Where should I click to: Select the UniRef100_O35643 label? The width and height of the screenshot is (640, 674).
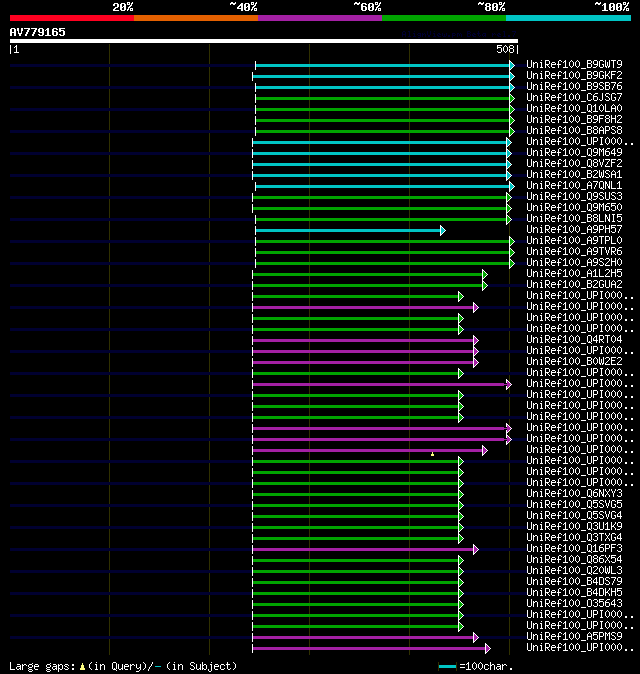pyautogui.click(x=574, y=604)
